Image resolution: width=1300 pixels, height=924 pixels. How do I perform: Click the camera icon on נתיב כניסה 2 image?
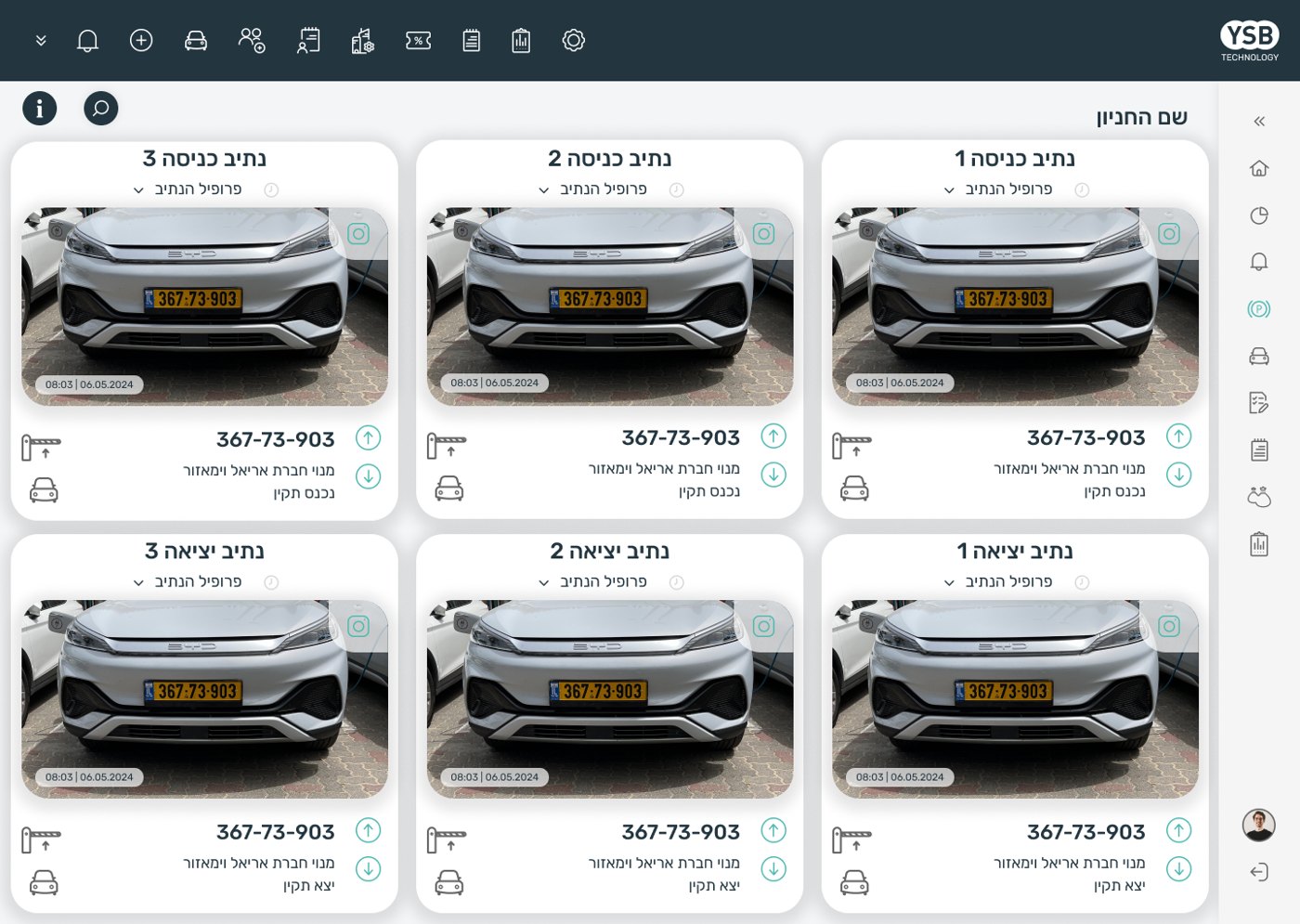coord(764,234)
